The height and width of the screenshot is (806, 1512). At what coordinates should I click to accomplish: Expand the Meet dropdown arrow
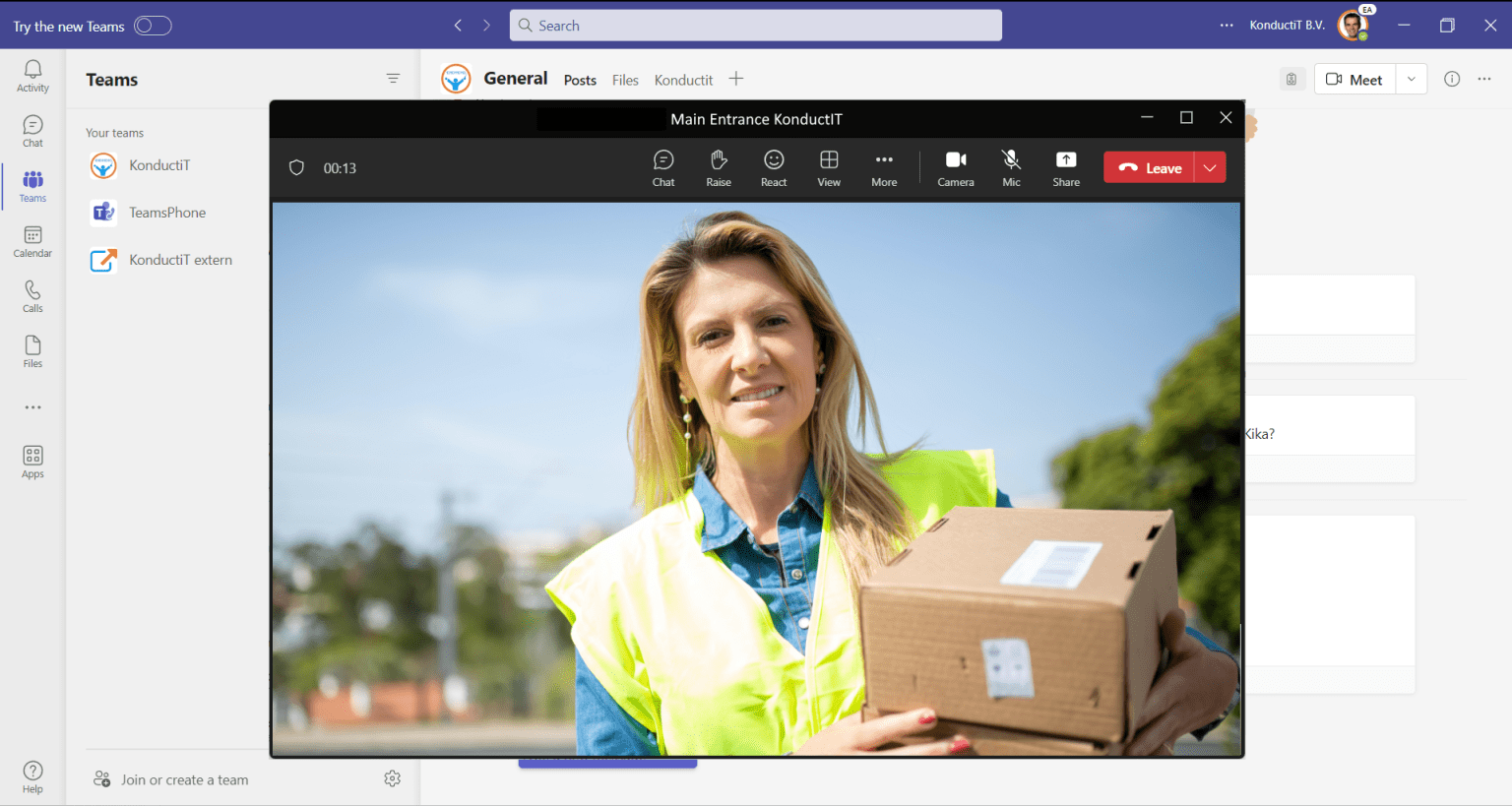click(1411, 80)
